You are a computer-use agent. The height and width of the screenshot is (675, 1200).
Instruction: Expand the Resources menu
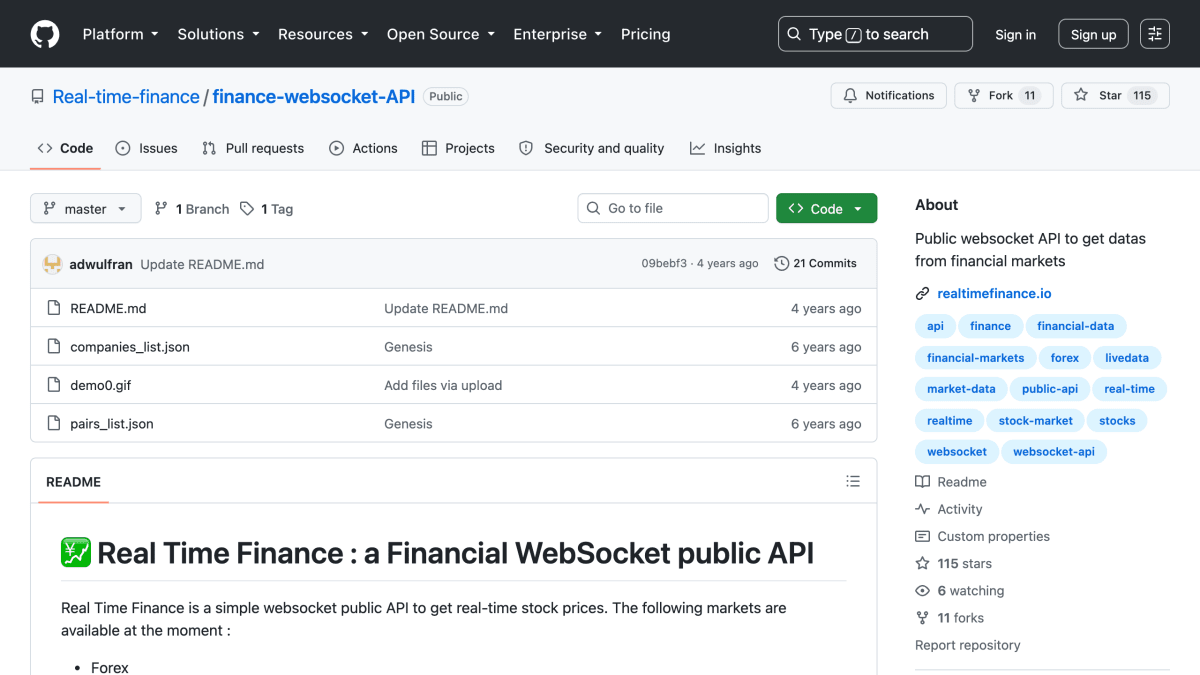pyautogui.click(x=323, y=34)
